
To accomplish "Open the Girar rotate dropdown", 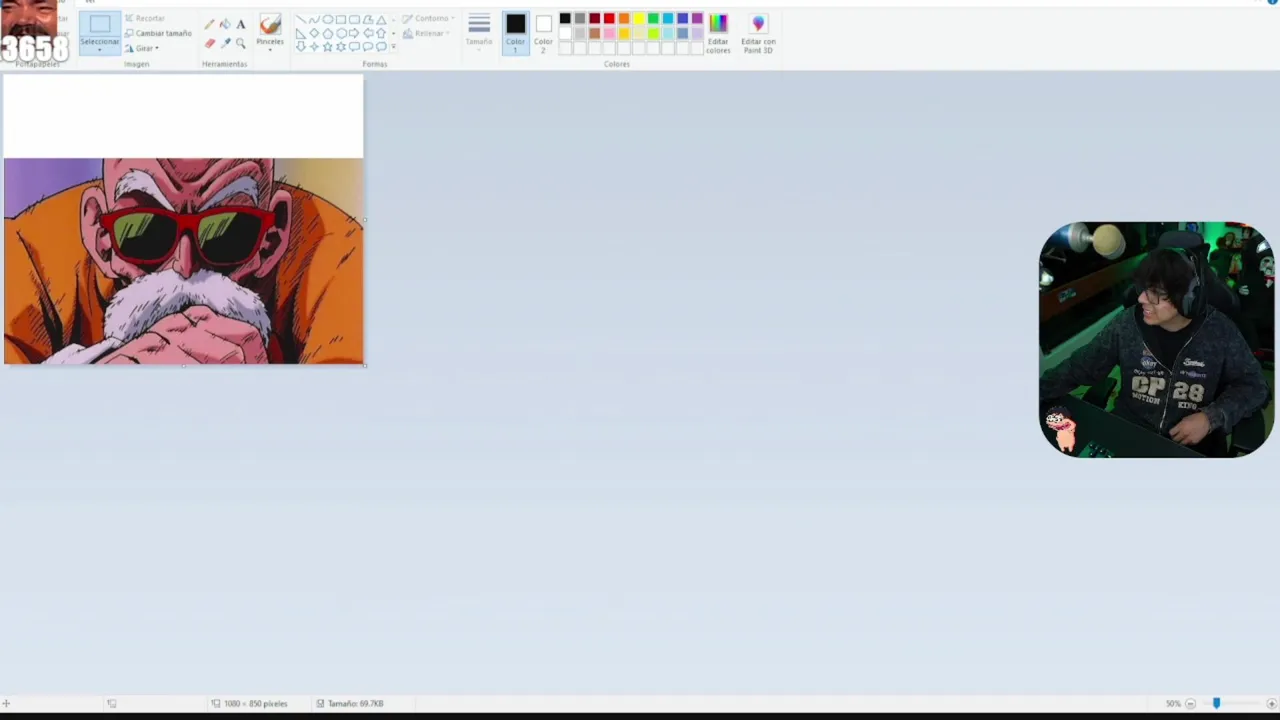I will (142, 48).
